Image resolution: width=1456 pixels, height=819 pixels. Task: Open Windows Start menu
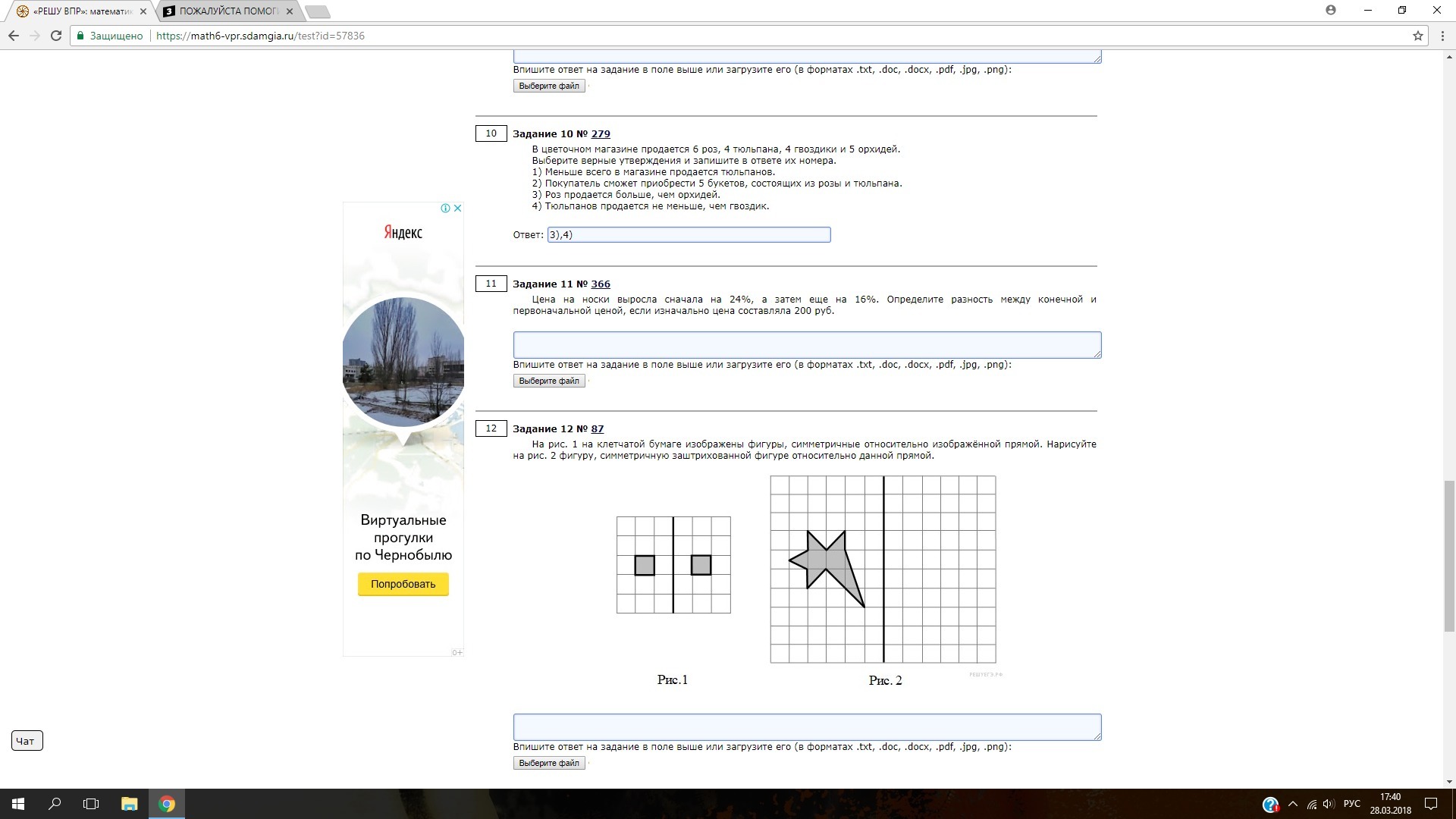[x=18, y=804]
